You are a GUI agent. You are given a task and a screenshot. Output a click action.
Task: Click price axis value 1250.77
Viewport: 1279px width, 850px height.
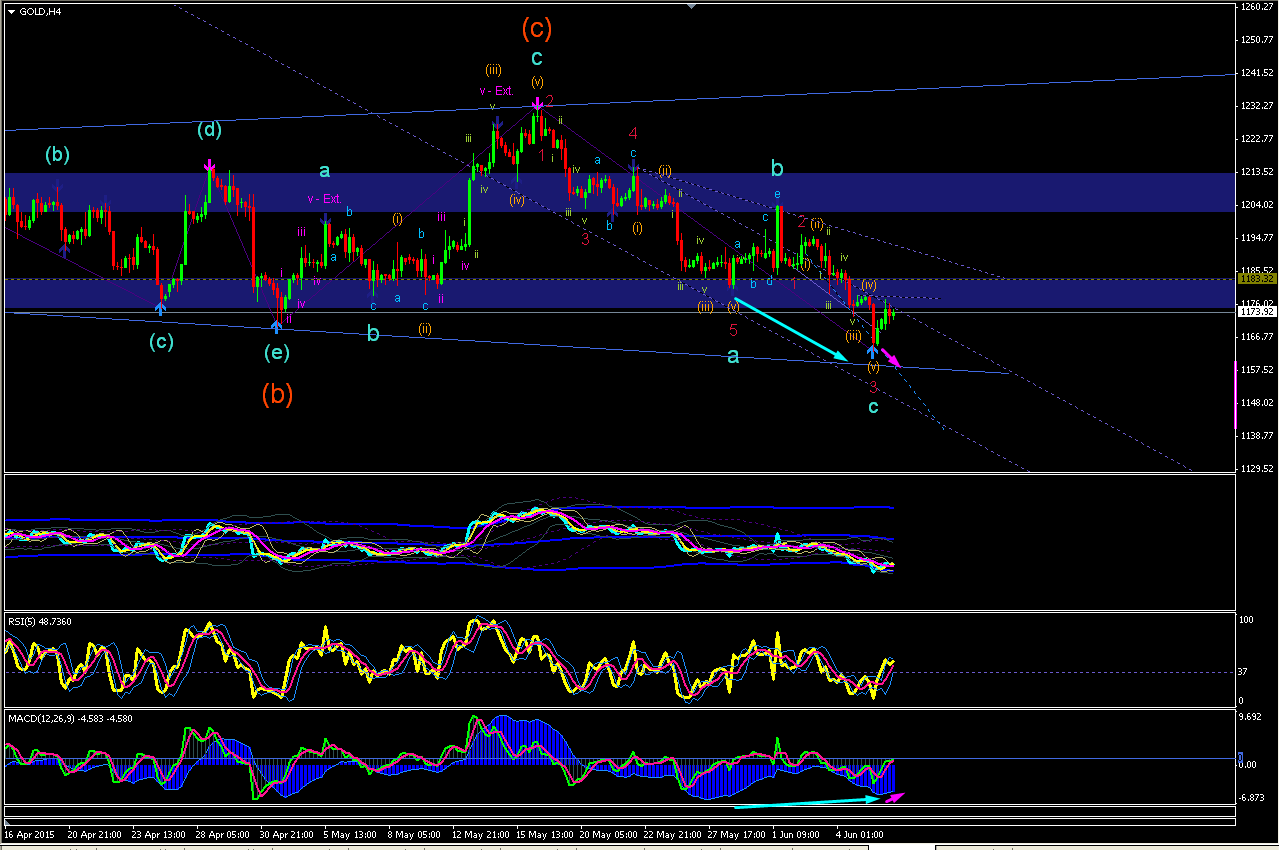(x=1257, y=40)
